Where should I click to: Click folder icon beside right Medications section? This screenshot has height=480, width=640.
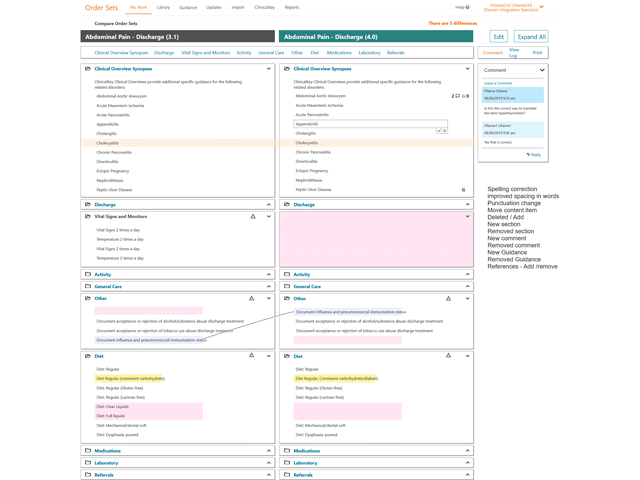pos(287,451)
